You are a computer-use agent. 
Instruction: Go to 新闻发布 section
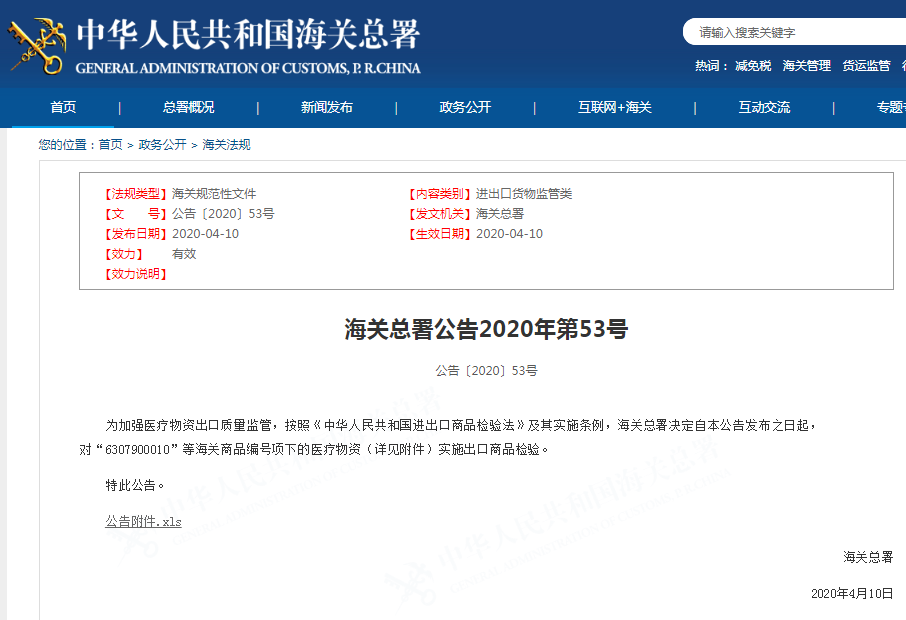coord(326,107)
